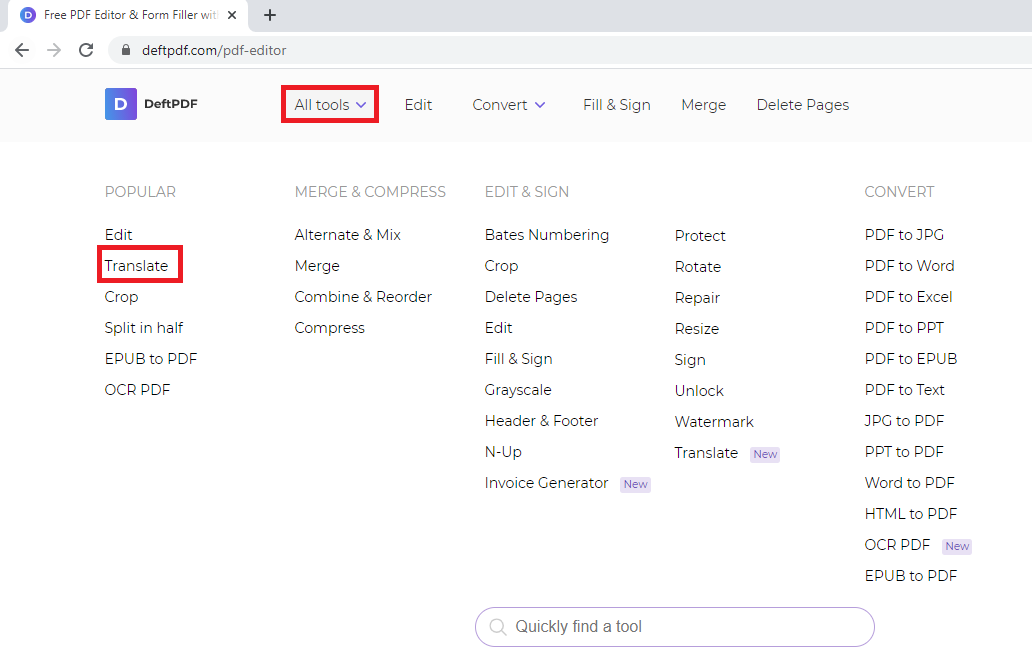This screenshot has width=1032, height=672.
Task: Click the browser forward arrow
Action: 54,50
